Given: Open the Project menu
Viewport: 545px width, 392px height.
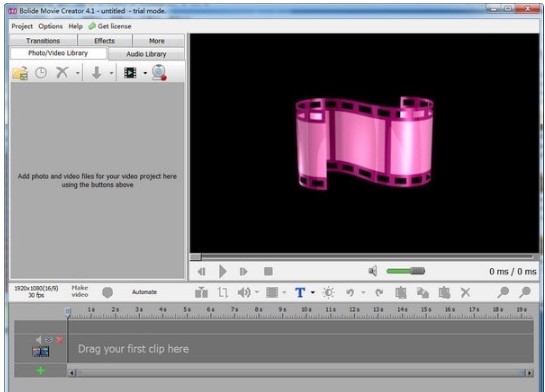Looking at the screenshot, I should (x=22, y=26).
